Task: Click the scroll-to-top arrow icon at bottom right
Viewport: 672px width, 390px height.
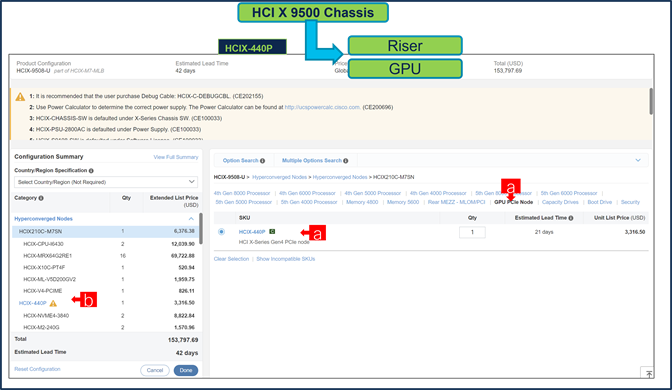Action: tap(649, 374)
